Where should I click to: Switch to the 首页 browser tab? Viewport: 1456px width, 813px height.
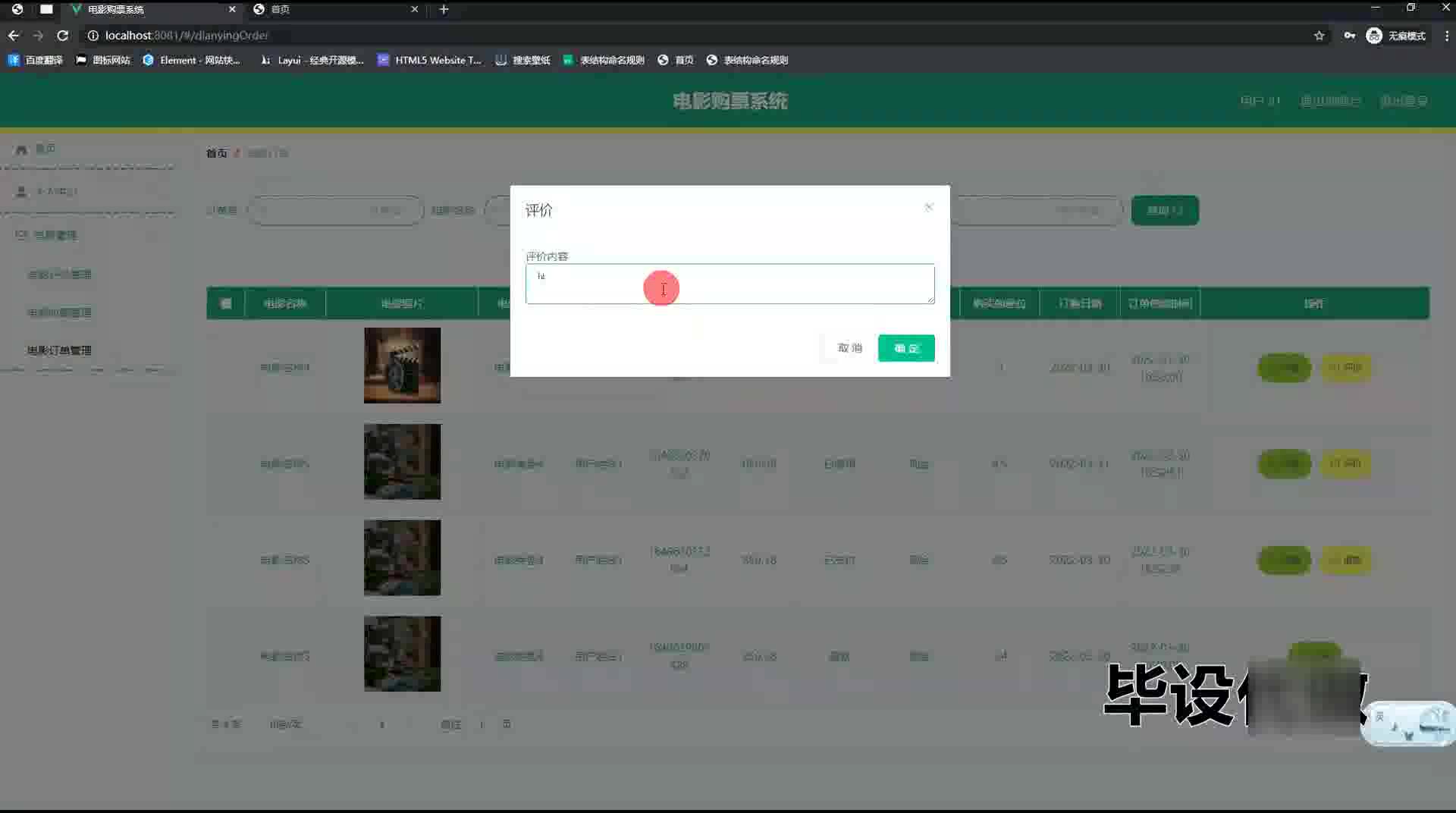335,9
